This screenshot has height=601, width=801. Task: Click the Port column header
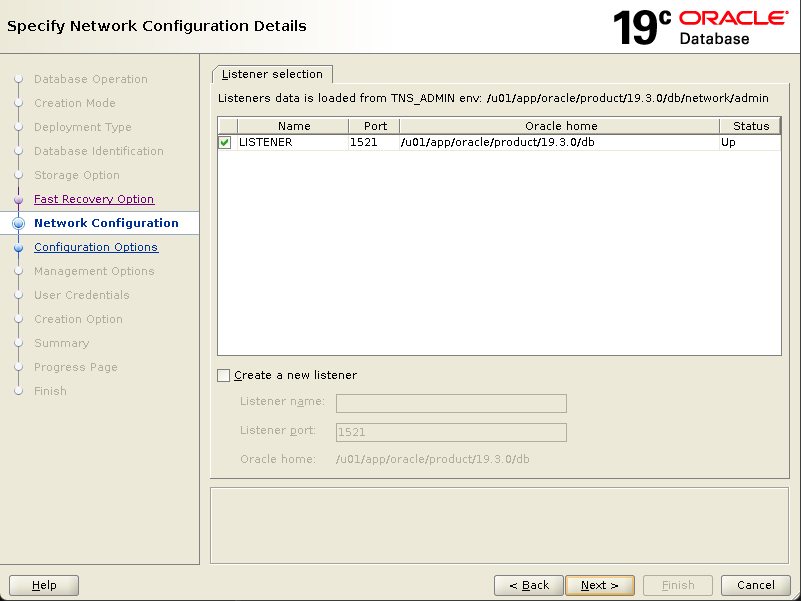[x=374, y=126]
